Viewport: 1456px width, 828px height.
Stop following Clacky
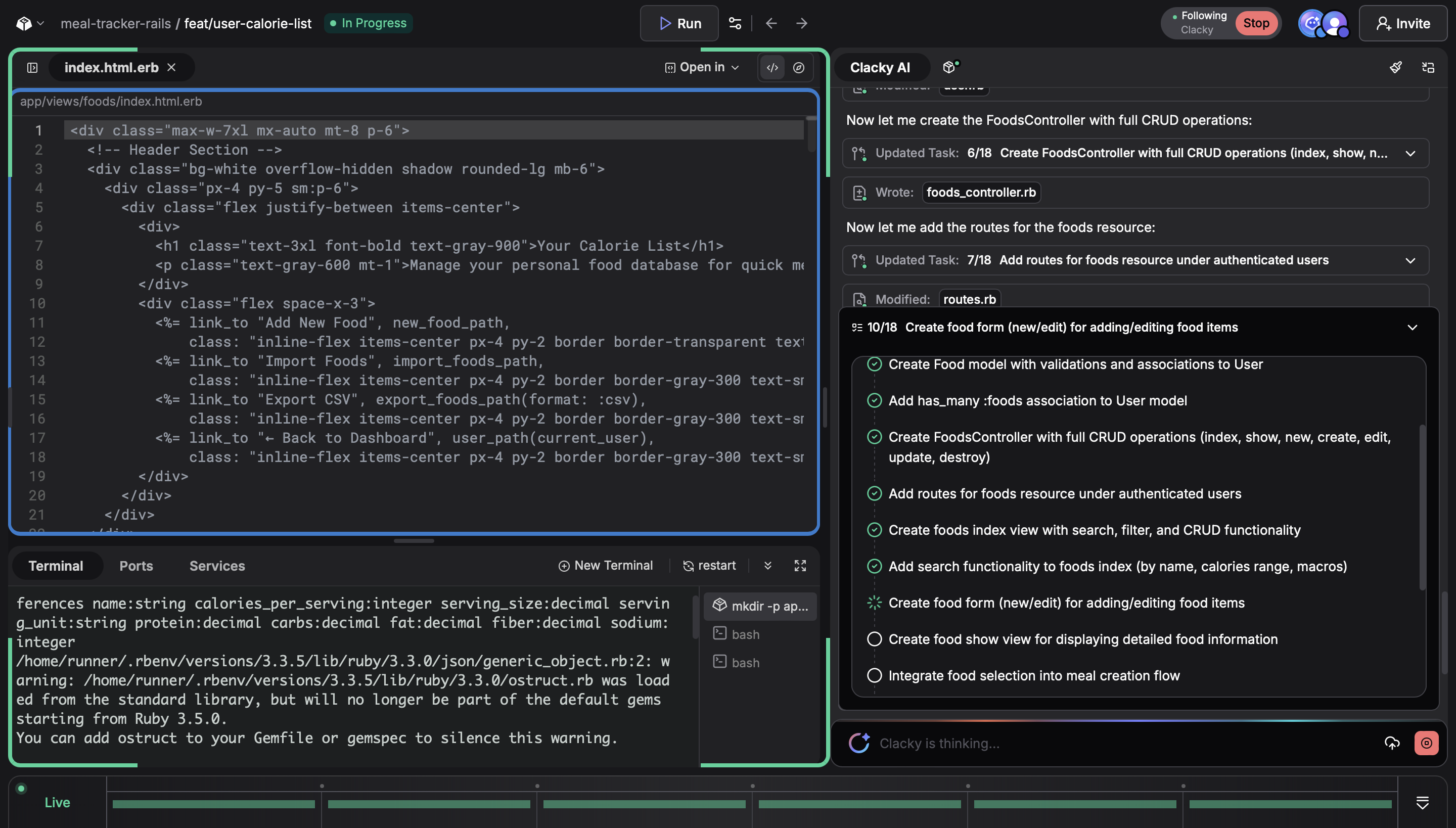click(1256, 23)
